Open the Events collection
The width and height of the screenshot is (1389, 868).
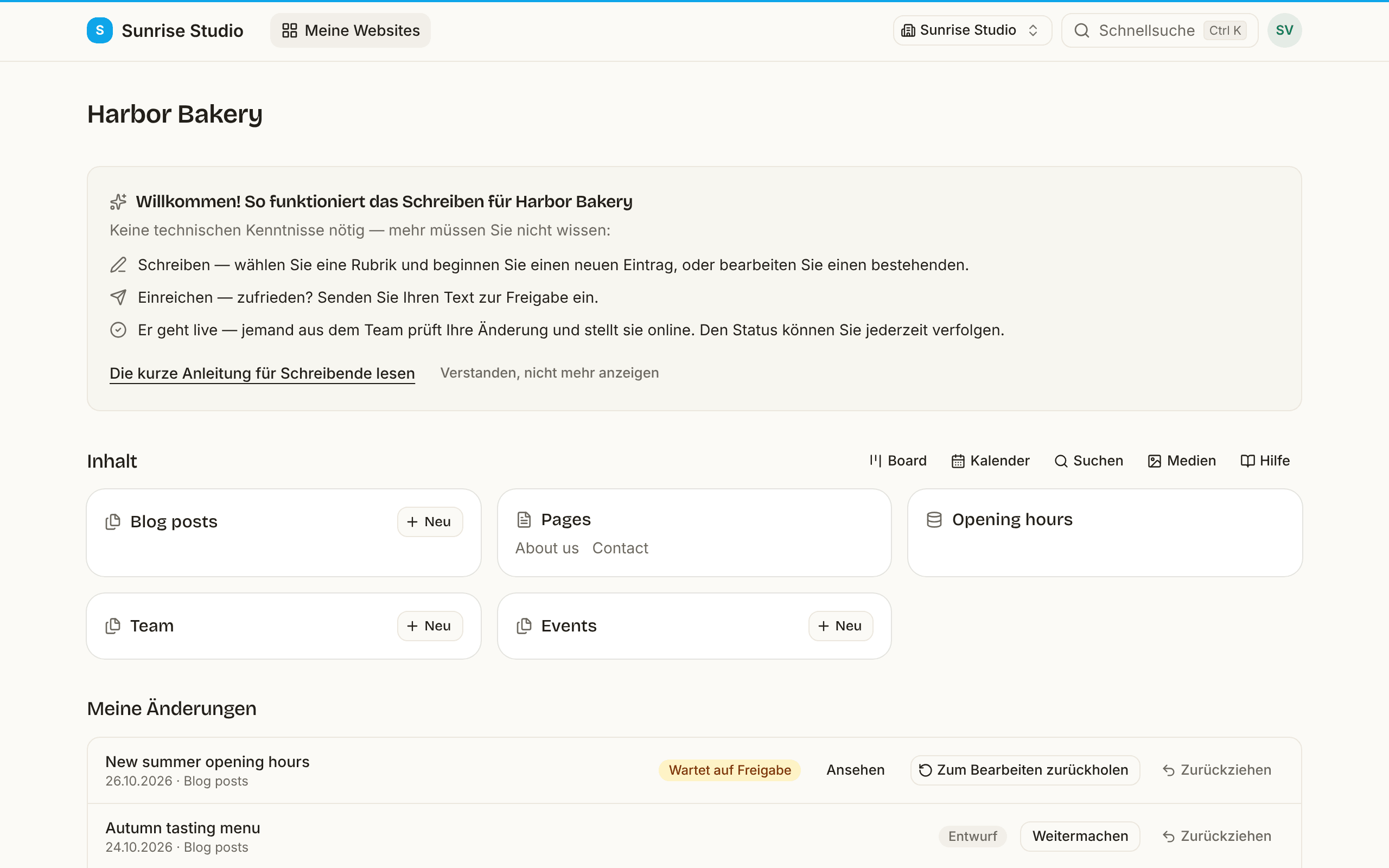[x=569, y=626]
